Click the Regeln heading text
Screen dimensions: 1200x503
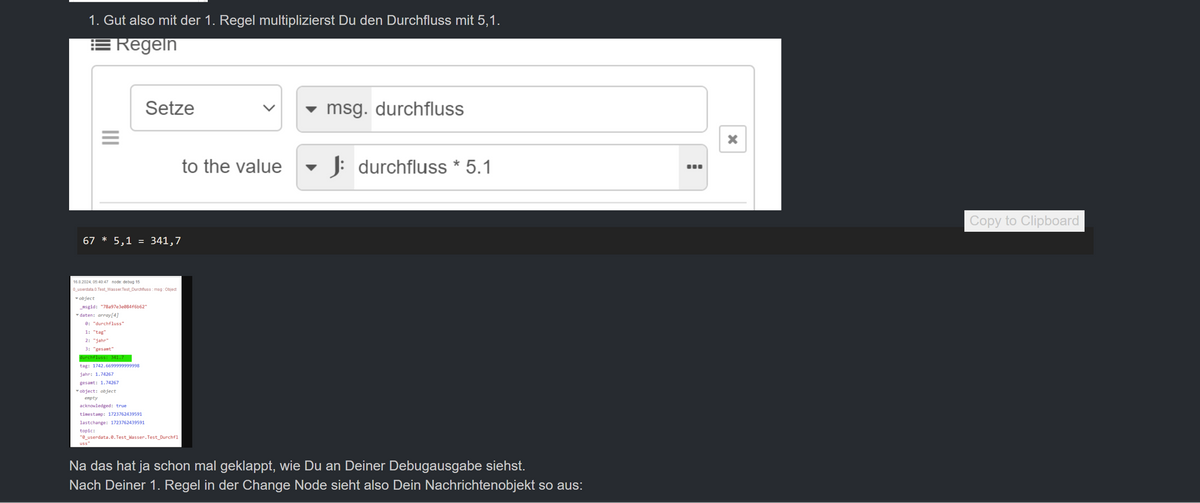pyautogui.click(x=146, y=45)
